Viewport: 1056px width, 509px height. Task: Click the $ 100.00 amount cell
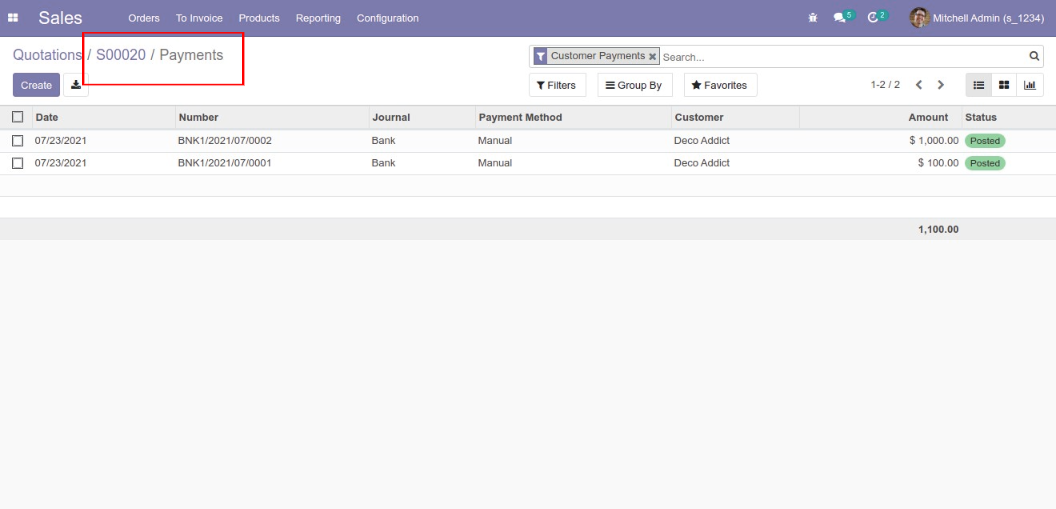(x=938, y=163)
